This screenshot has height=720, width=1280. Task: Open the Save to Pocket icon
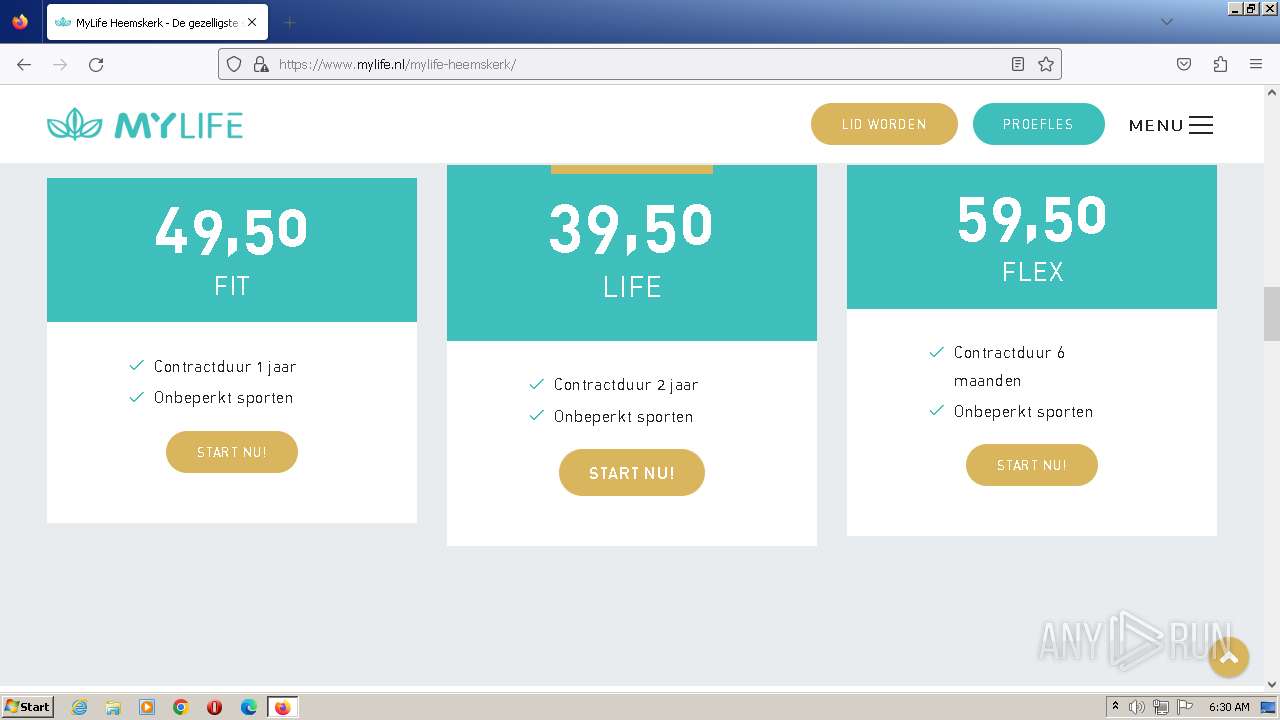[1184, 64]
